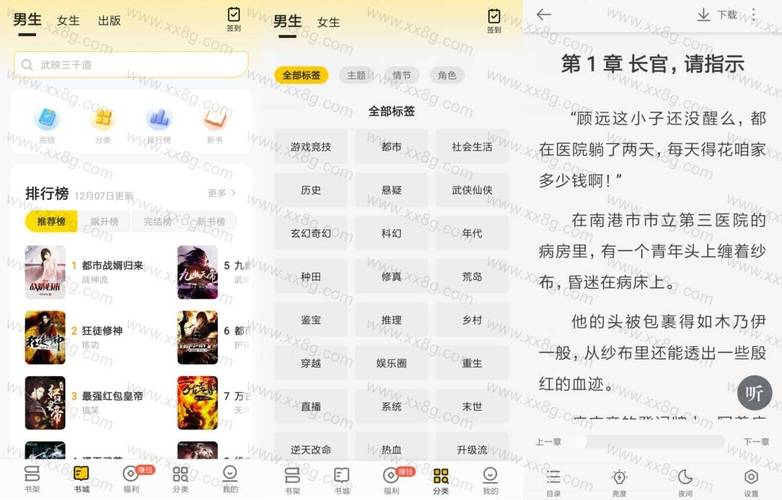This screenshot has height=500, width=782.
Task: Tap the 排行榜 bar chart shortcut icon
Action: [158, 120]
